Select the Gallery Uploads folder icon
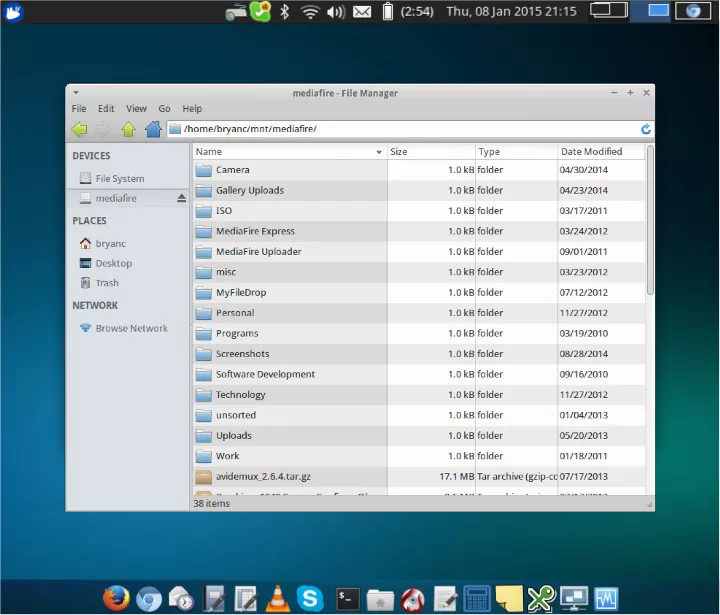 coord(203,191)
